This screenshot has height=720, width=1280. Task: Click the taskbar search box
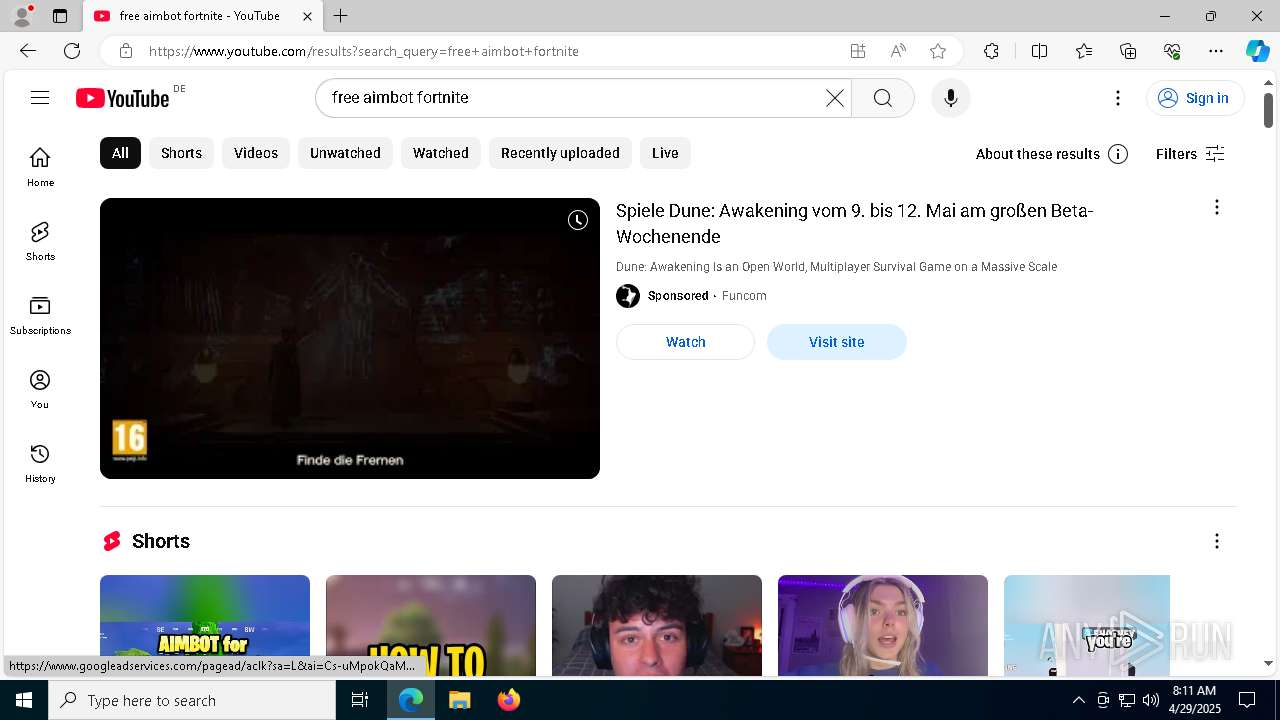point(192,700)
